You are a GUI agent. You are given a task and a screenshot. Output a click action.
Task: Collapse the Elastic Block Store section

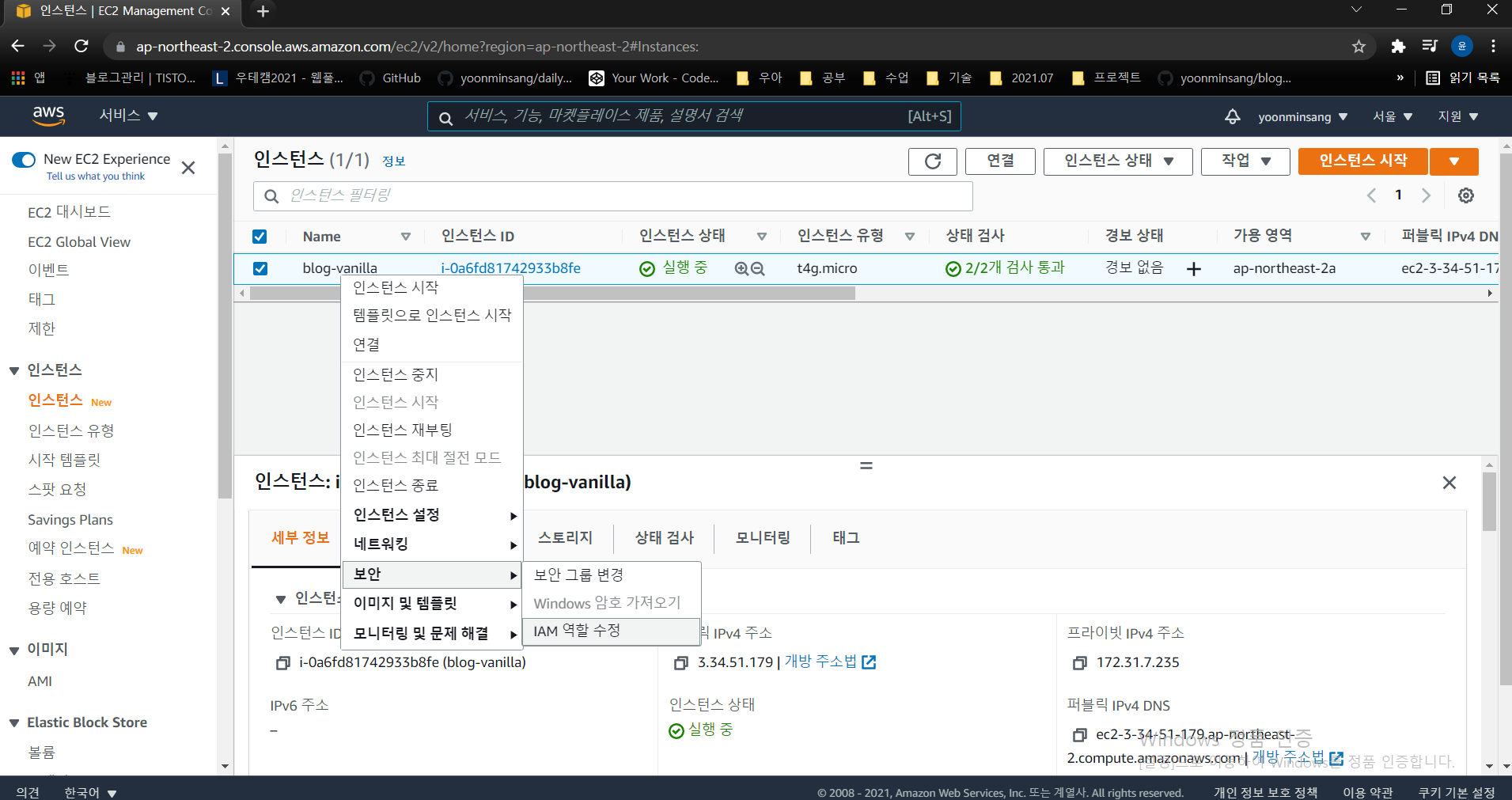click(14, 723)
